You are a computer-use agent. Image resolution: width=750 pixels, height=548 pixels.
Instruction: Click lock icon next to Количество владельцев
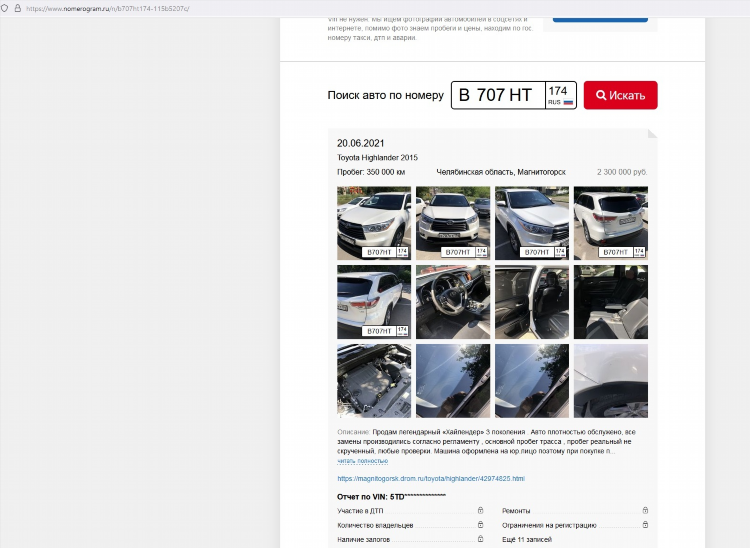[480, 525]
